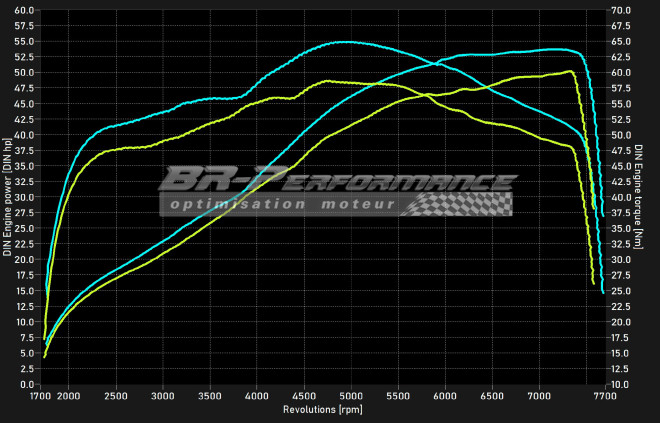Image resolution: width=660 pixels, height=423 pixels.
Task: Select the 'DIN Engine torque [Nm]' axis title
Action: point(638,200)
